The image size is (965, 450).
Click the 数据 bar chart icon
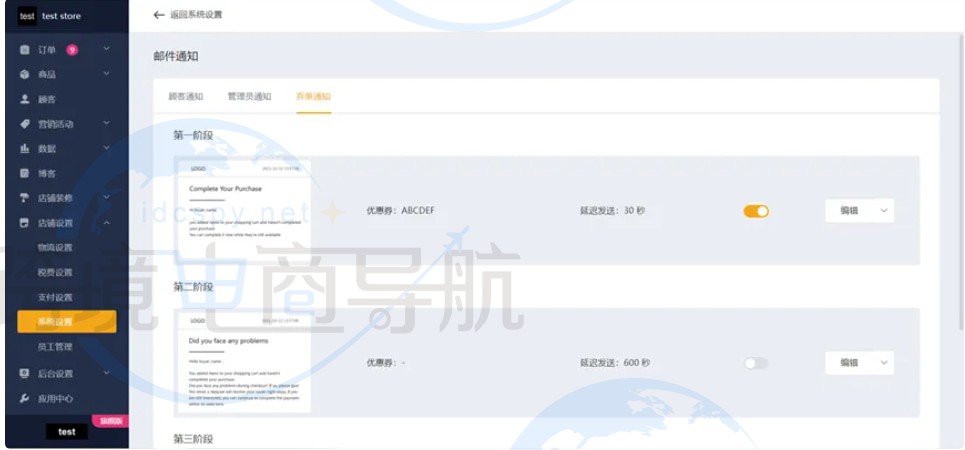point(25,148)
